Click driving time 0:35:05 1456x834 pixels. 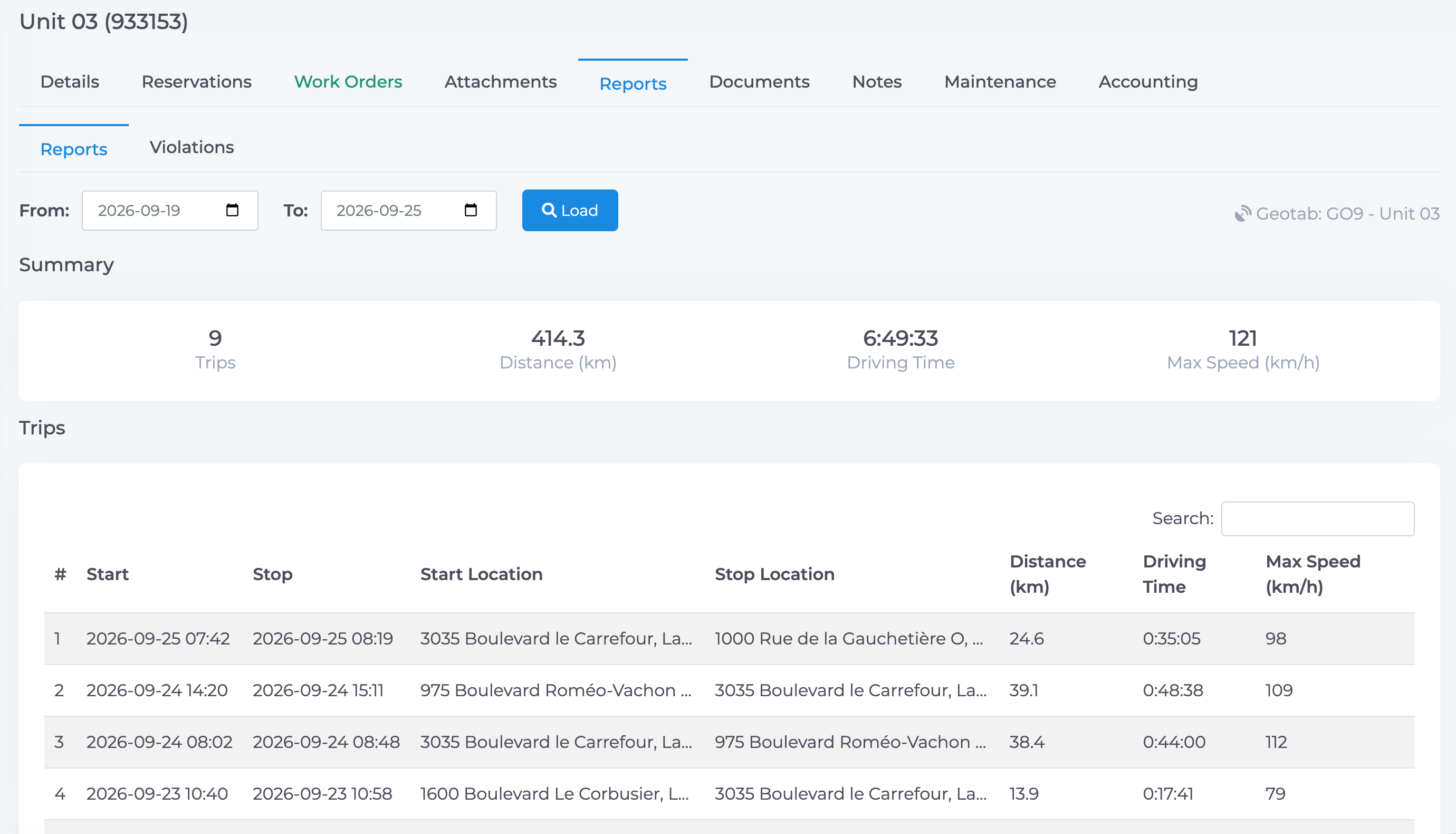tap(1172, 639)
